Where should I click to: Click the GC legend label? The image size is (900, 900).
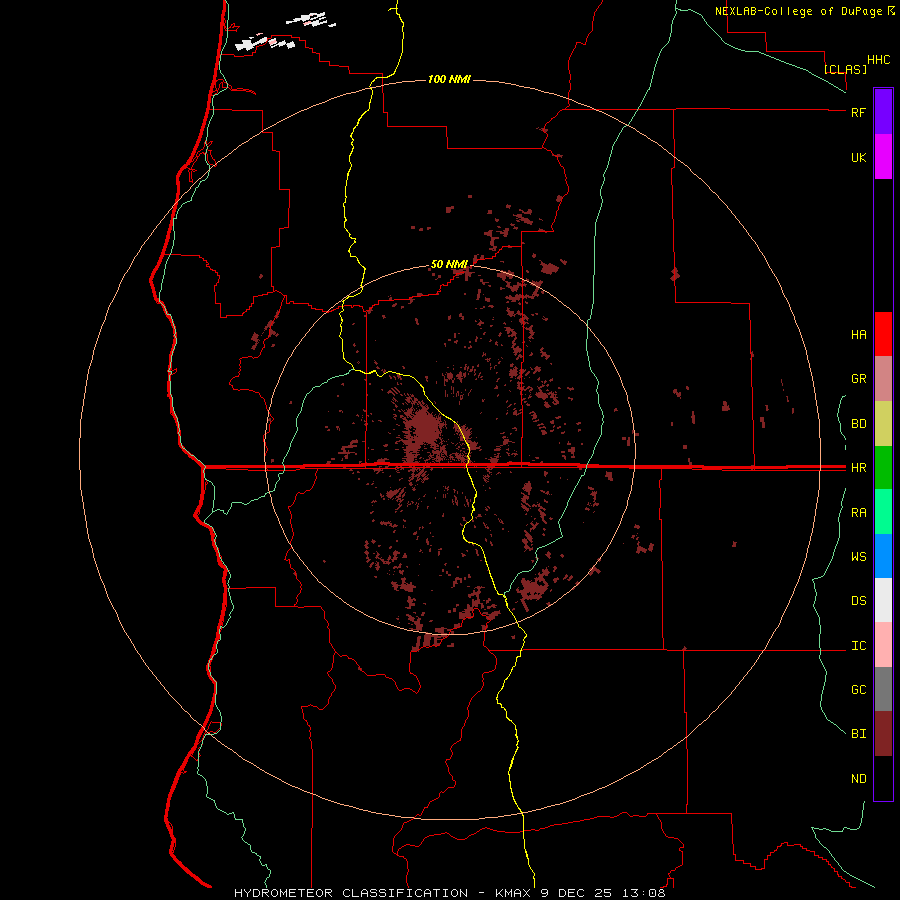tap(858, 690)
